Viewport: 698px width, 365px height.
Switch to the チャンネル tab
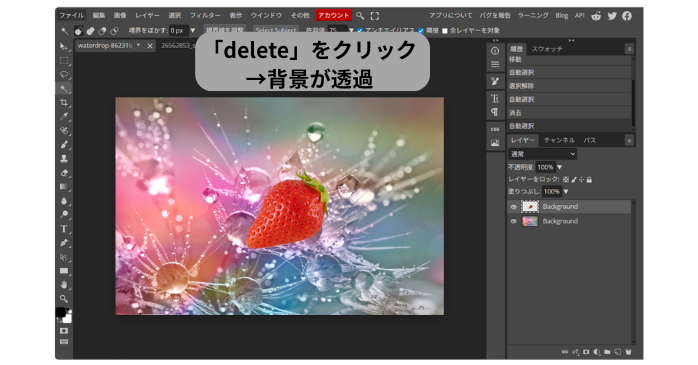(x=559, y=140)
